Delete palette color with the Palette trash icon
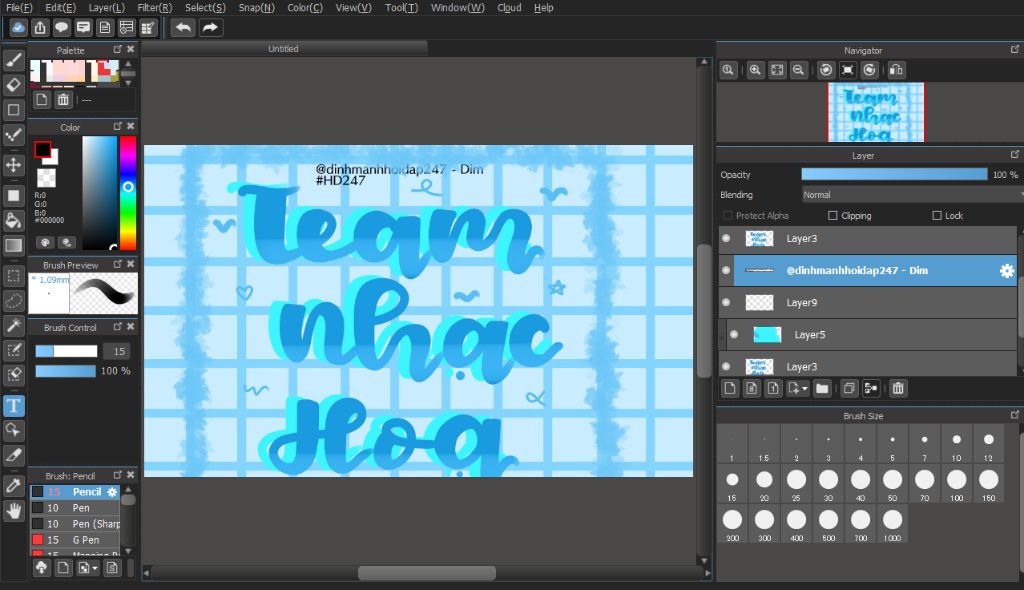Viewport: 1024px width, 590px height. [x=63, y=99]
